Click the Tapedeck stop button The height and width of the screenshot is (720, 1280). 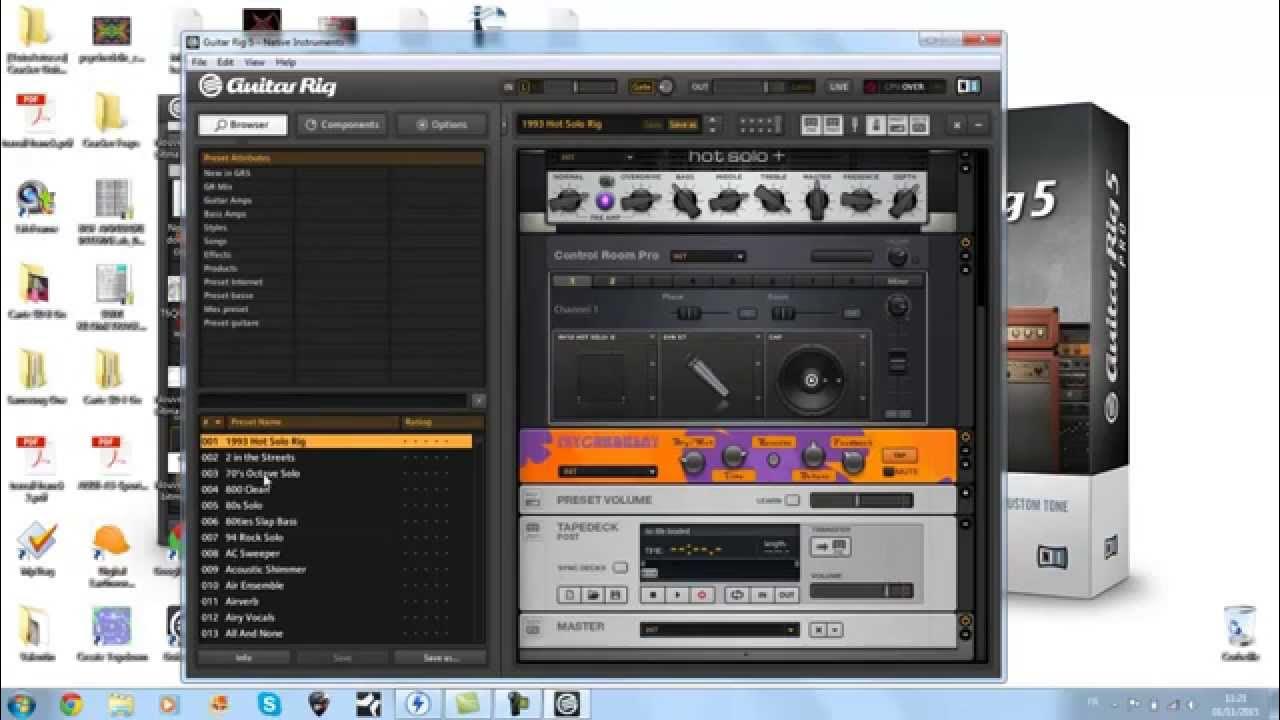click(654, 595)
